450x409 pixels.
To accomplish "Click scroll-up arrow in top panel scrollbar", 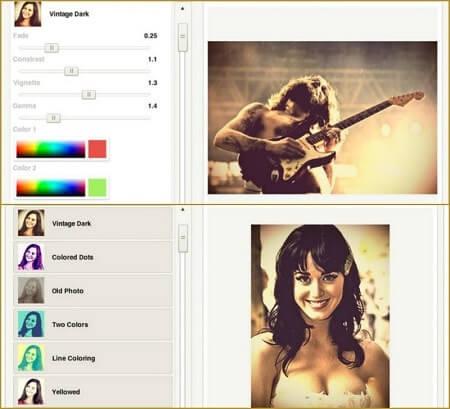I will click(182, 9).
